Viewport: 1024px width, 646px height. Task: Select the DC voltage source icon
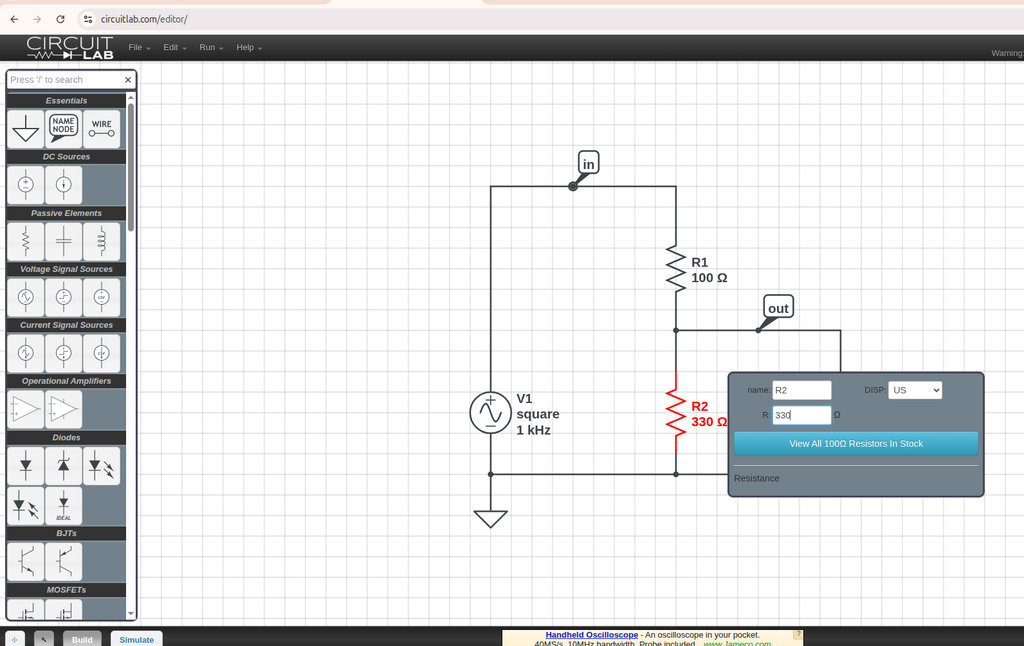[25, 185]
